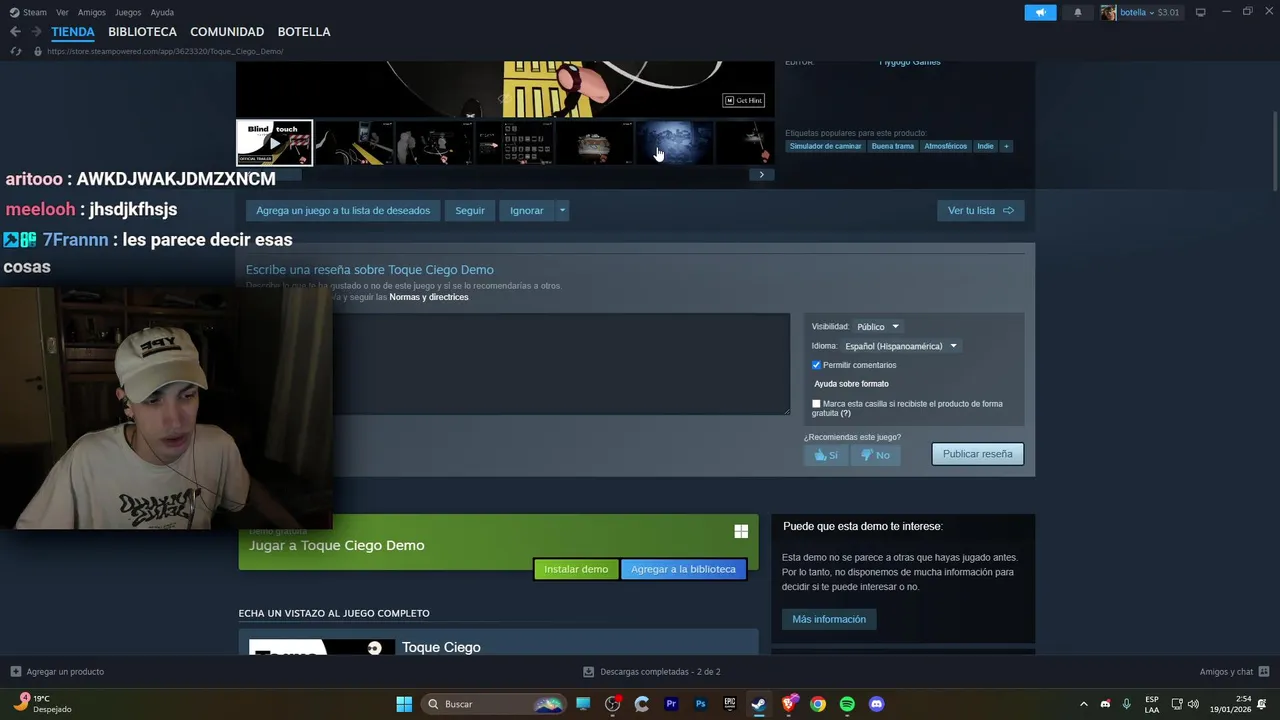1280x720 pixels.
Task: Click the Atmosféricos tag
Action: [x=946, y=146]
